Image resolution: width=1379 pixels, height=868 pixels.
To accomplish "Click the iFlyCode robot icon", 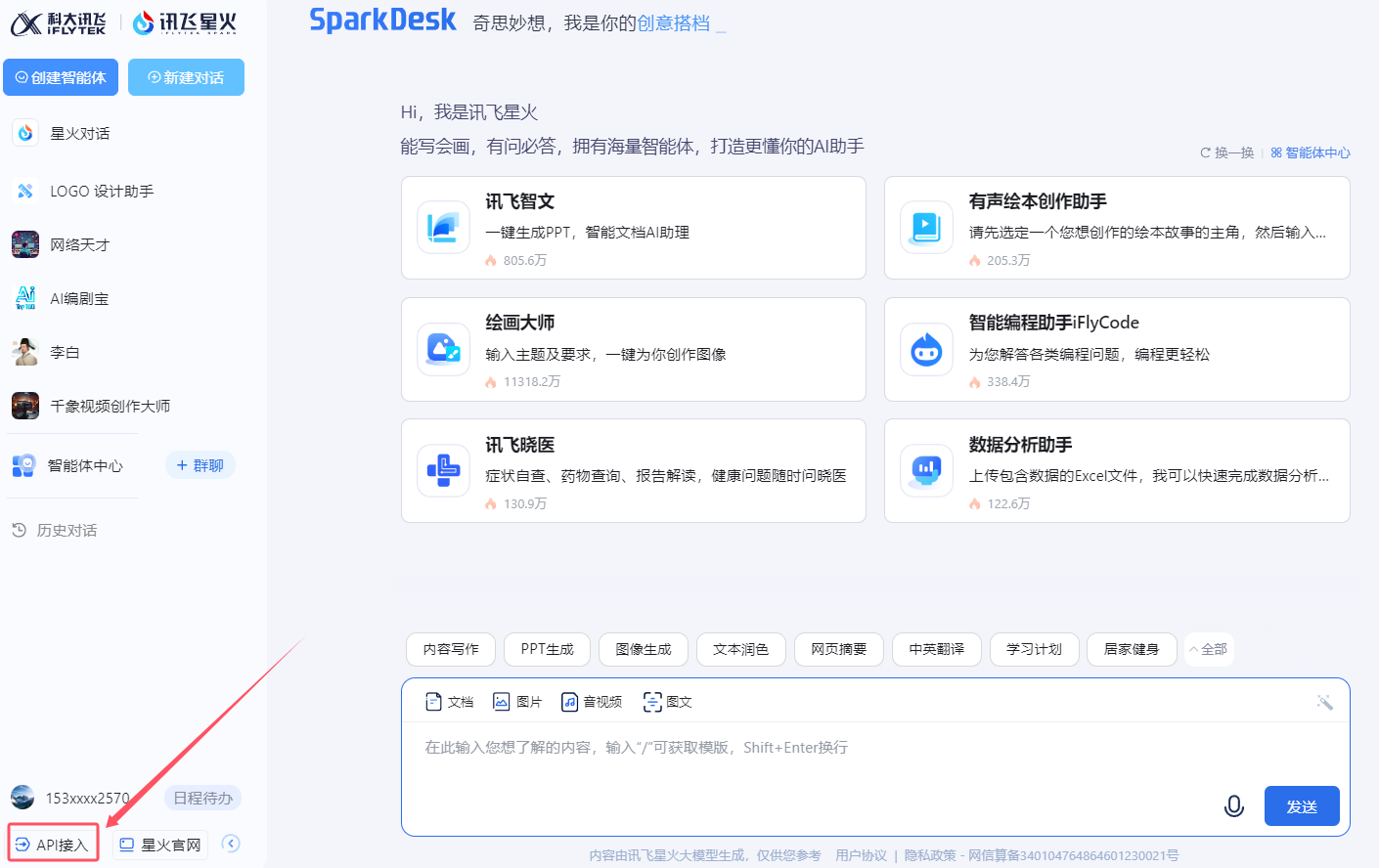I will coord(926,349).
